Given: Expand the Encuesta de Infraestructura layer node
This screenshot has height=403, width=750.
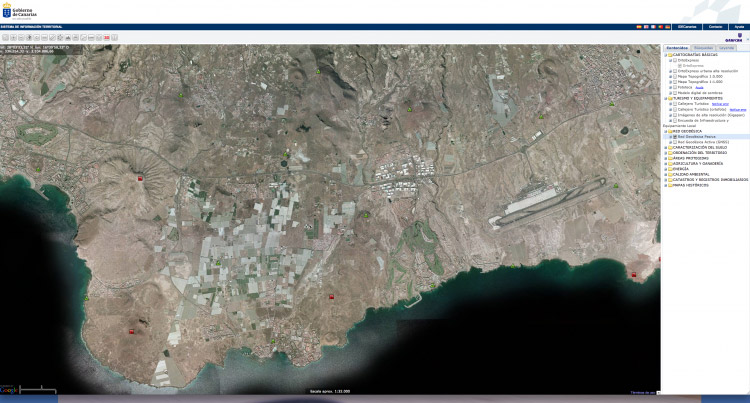Looking at the screenshot, I should [x=671, y=121].
